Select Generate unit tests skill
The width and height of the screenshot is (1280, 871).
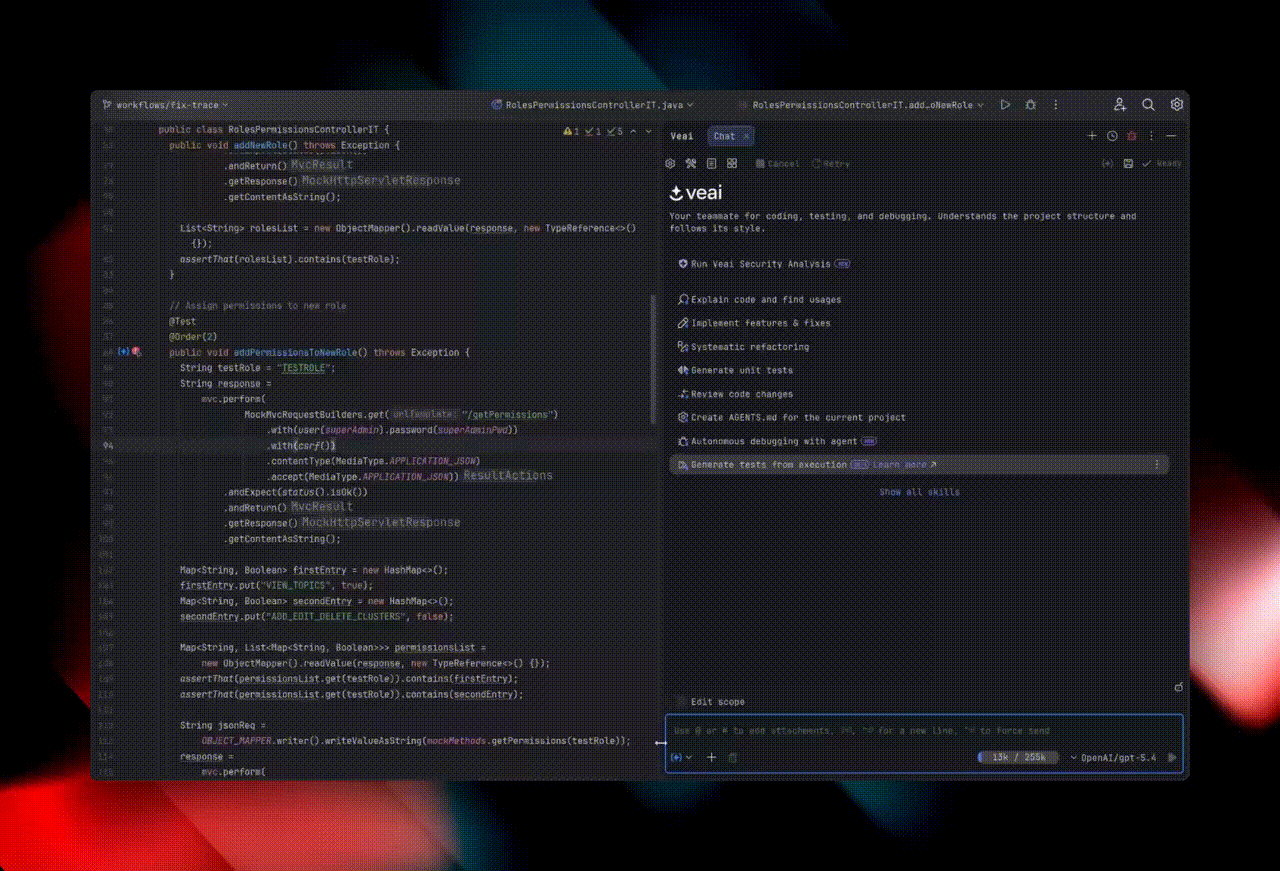point(735,370)
